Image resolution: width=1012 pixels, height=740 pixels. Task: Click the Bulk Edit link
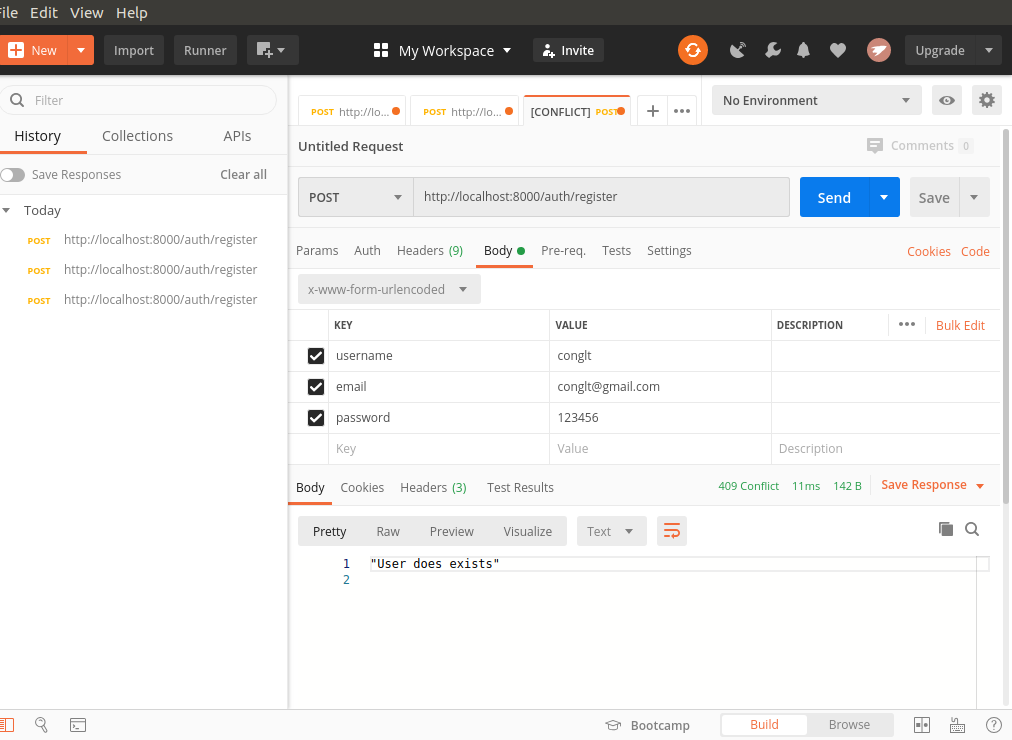click(x=960, y=325)
